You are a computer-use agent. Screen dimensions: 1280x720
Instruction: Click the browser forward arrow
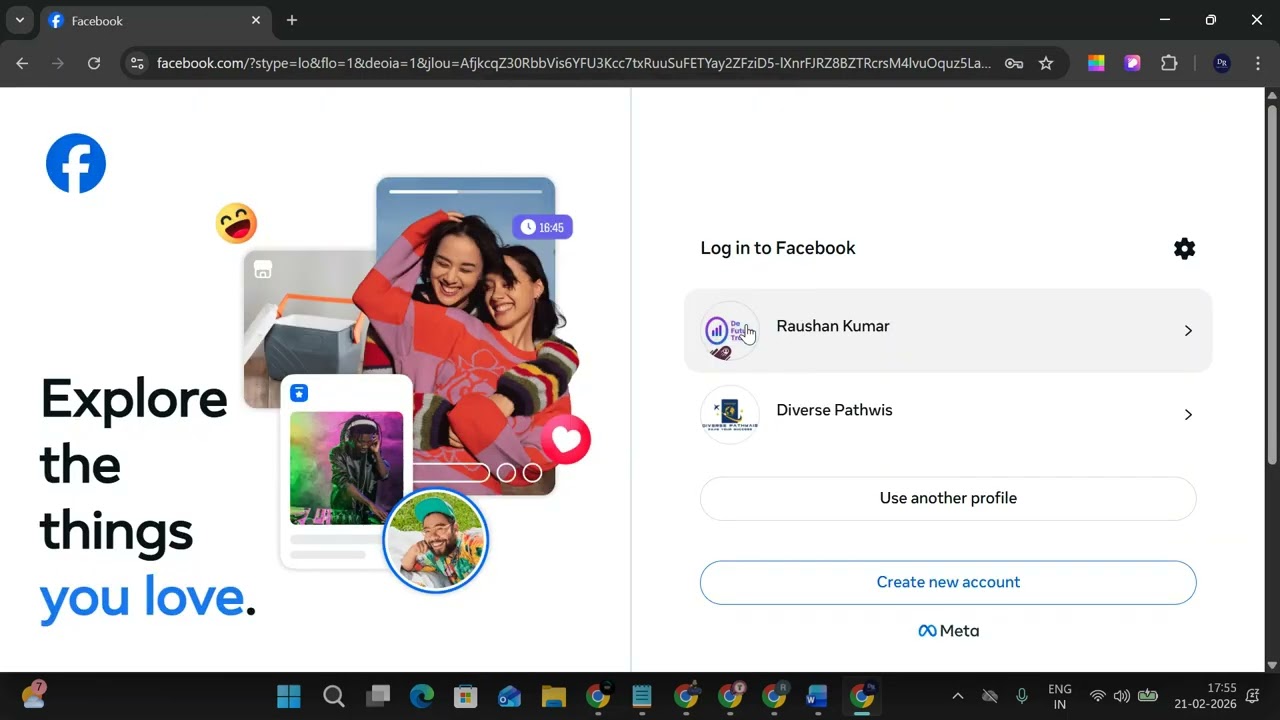pyautogui.click(x=58, y=63)
